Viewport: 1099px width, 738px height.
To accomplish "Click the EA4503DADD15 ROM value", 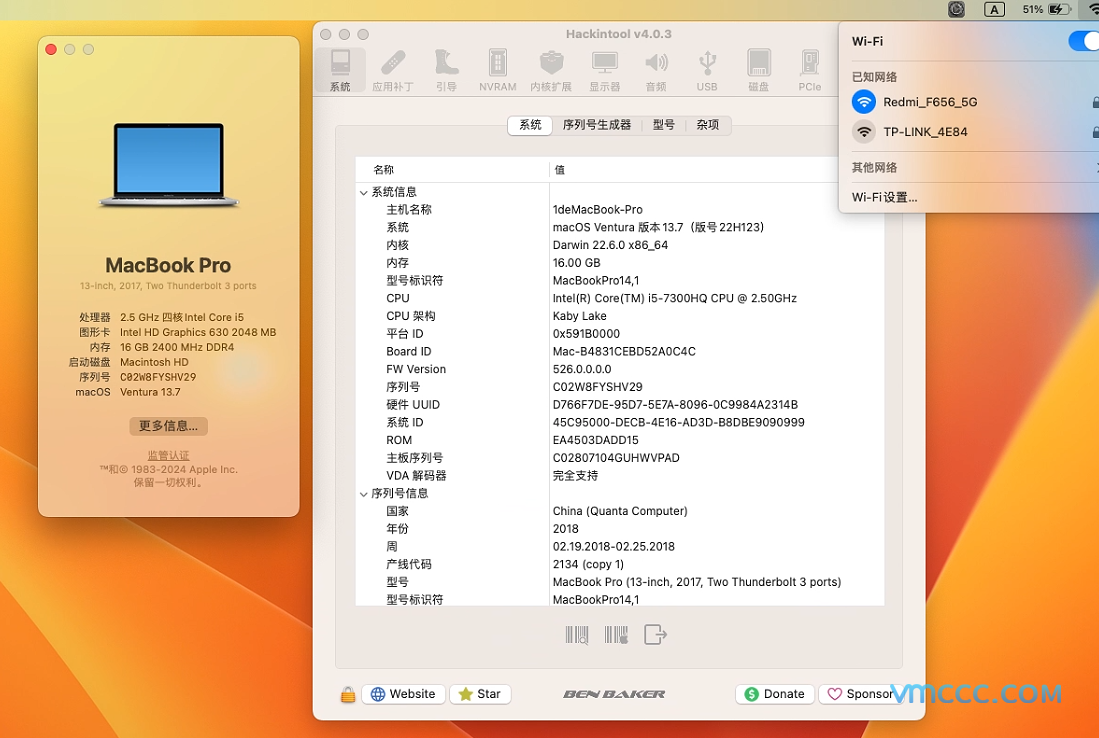I will pos(596,440).
